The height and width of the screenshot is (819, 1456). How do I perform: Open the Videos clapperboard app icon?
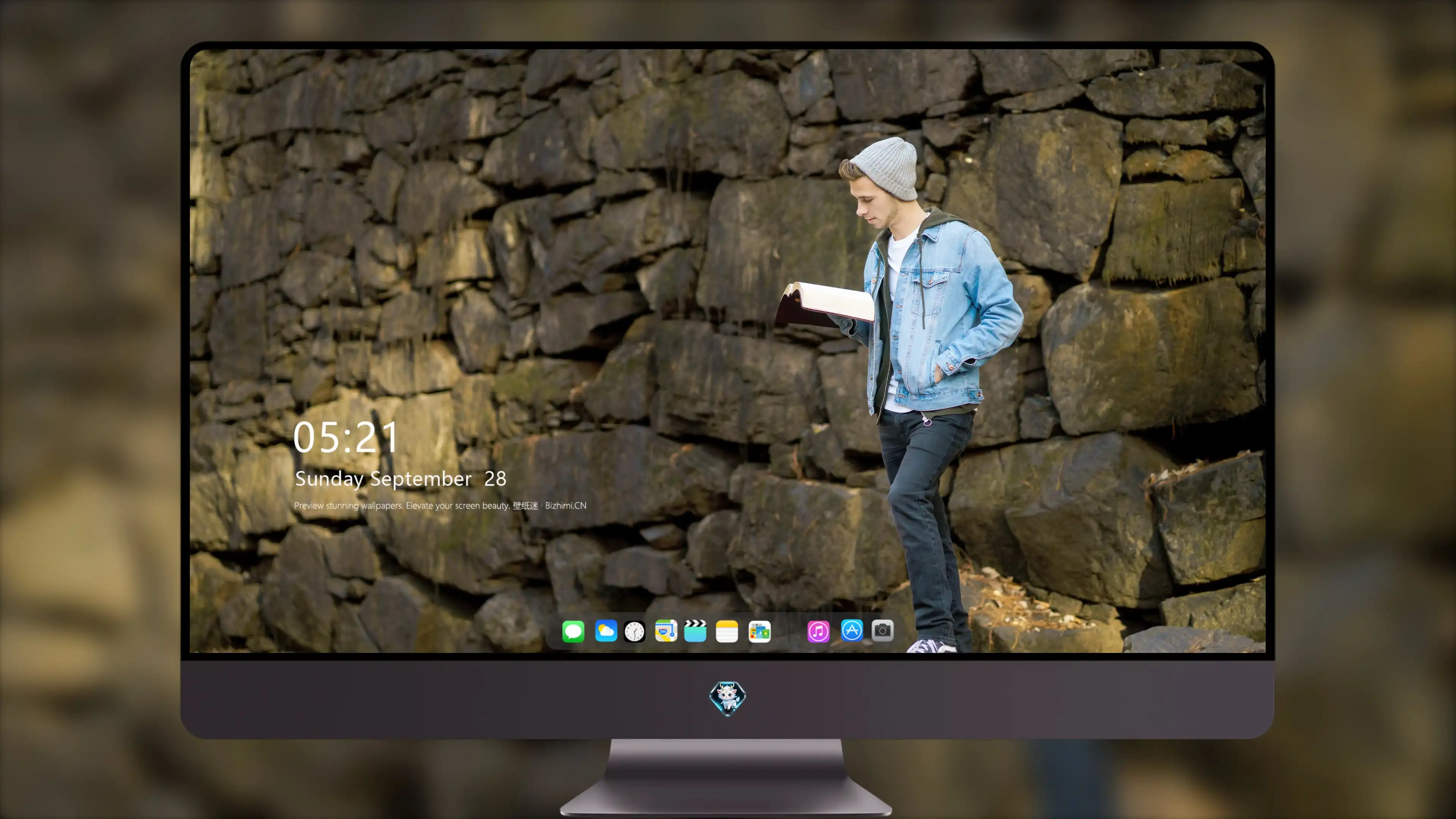point(695,631)
